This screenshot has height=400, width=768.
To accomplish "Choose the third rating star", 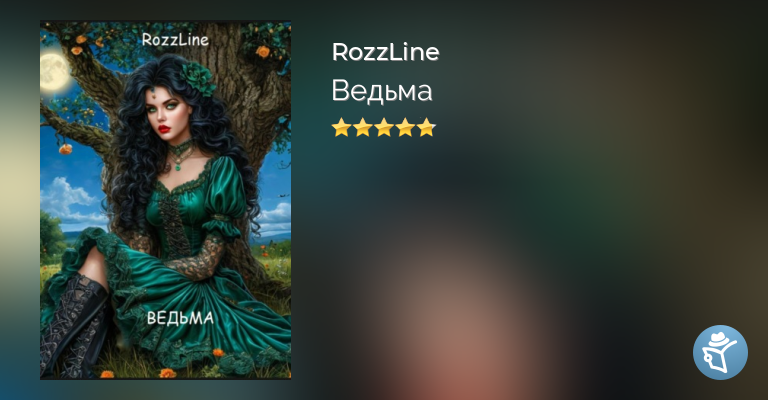I will pyautogui.click(x=384, y=127).
